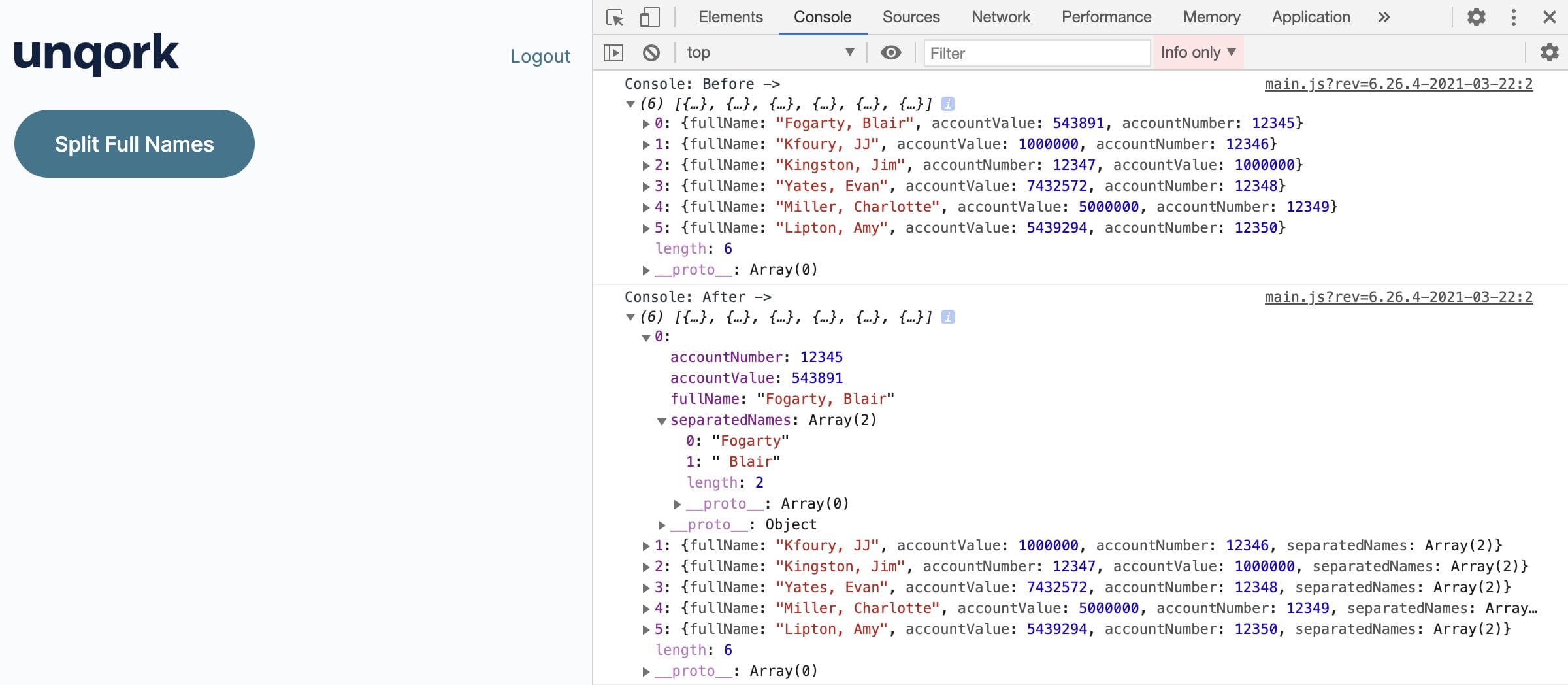This screenshot has width=1568, height=685.
Task: Collapse the separatedNames Array(2)
Action: (661, 421)
